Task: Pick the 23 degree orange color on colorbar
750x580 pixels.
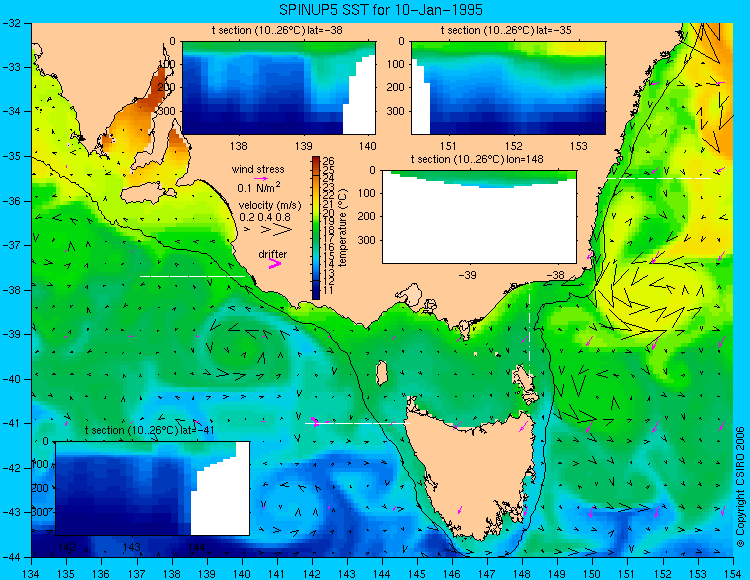Action: click(x=316, y=186)
